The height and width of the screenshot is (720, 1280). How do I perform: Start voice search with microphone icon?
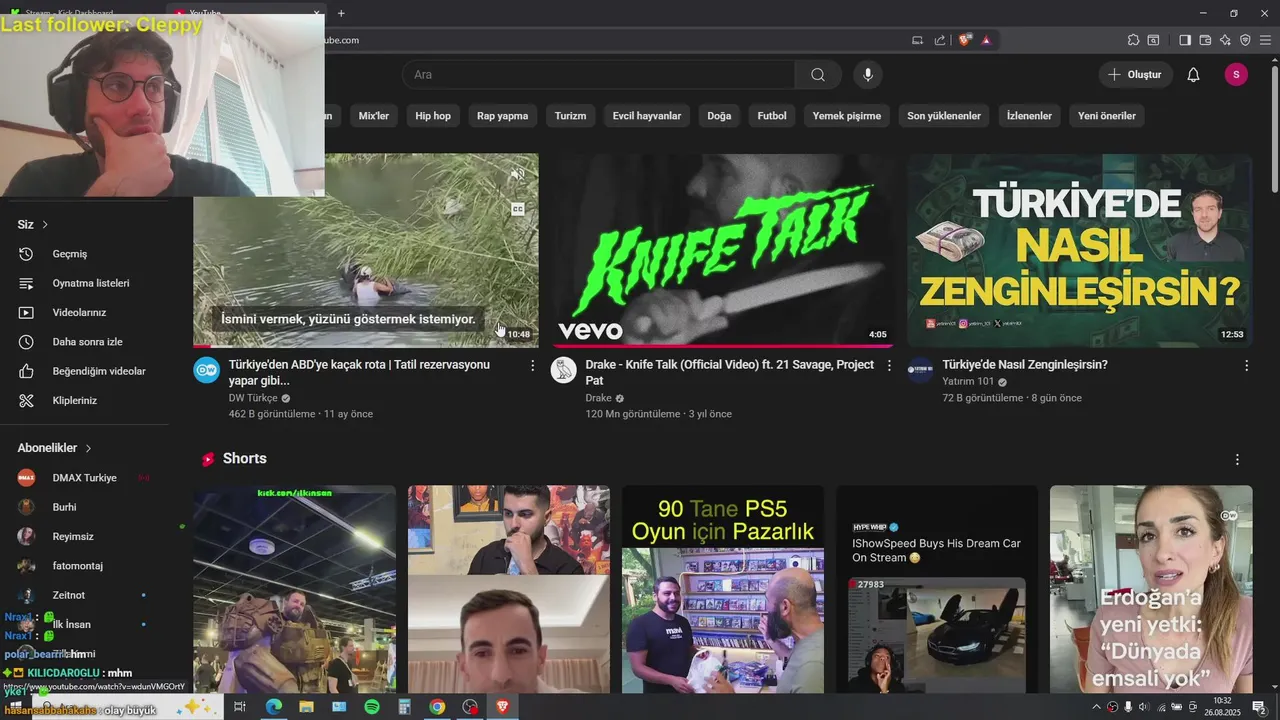(868, 75)
